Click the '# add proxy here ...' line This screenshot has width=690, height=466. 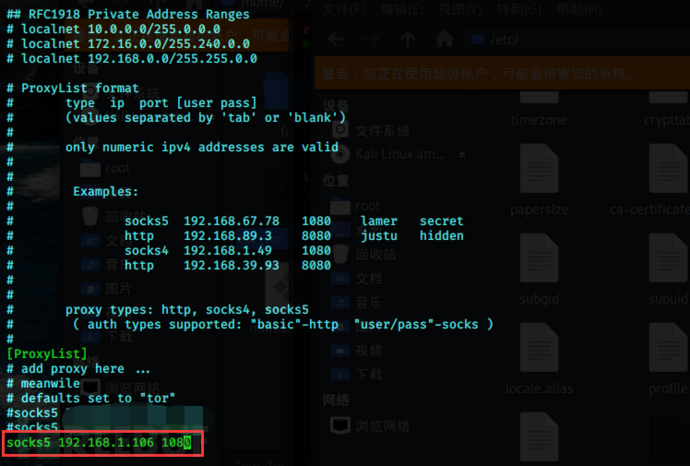[78, 369]
